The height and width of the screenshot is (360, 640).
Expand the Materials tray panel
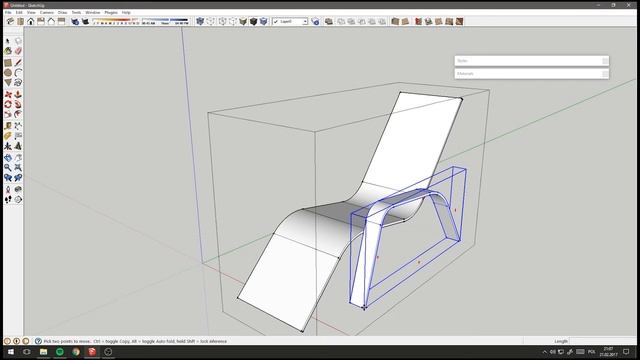531,73
